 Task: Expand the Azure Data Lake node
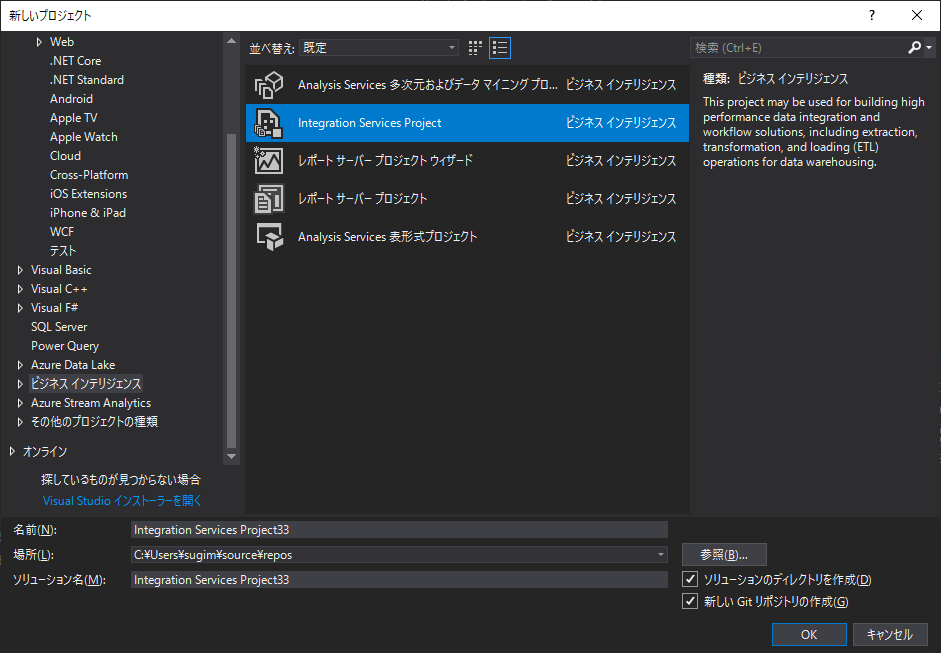21,365
